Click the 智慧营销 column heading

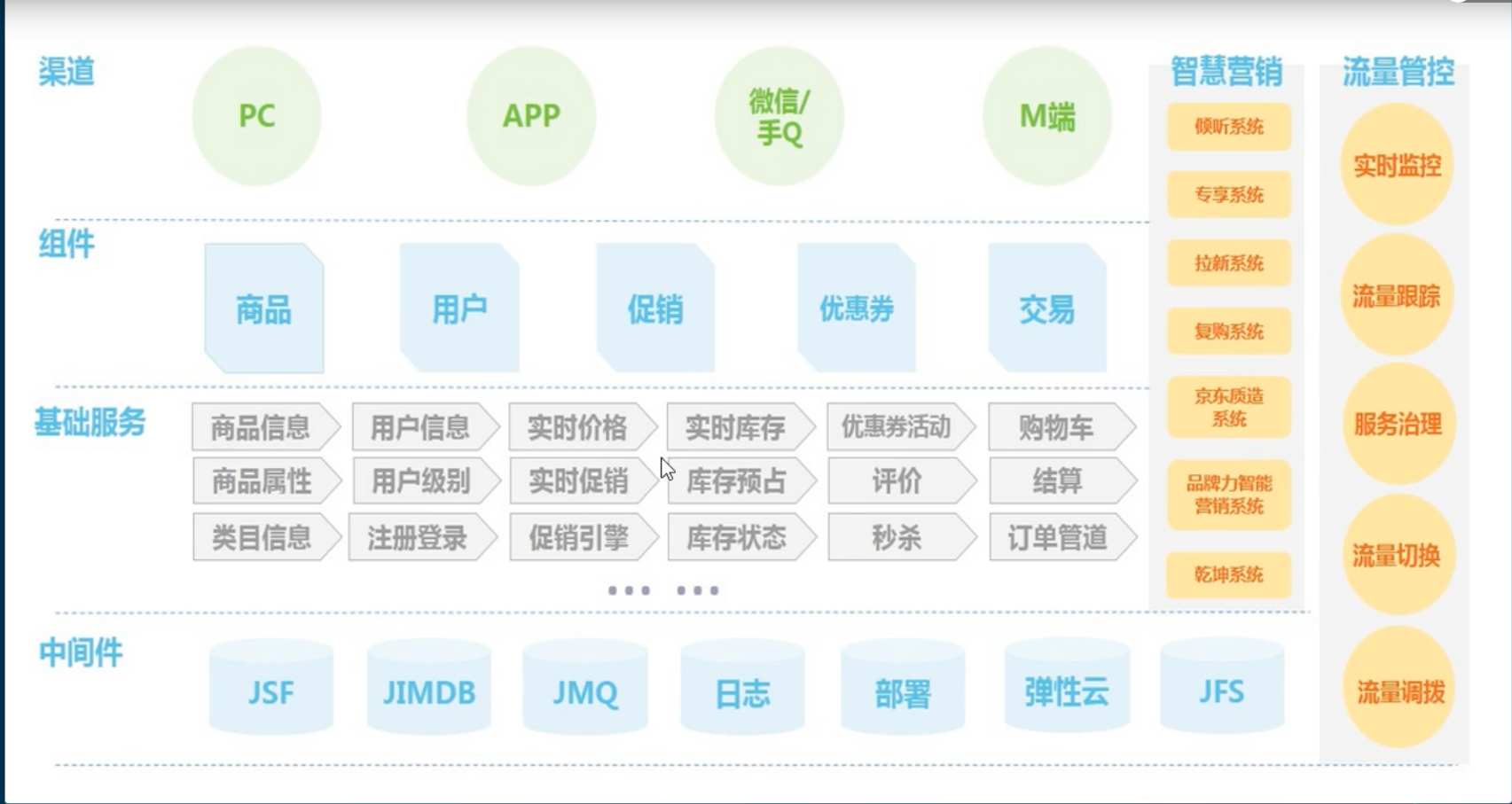pos(1226,71)
